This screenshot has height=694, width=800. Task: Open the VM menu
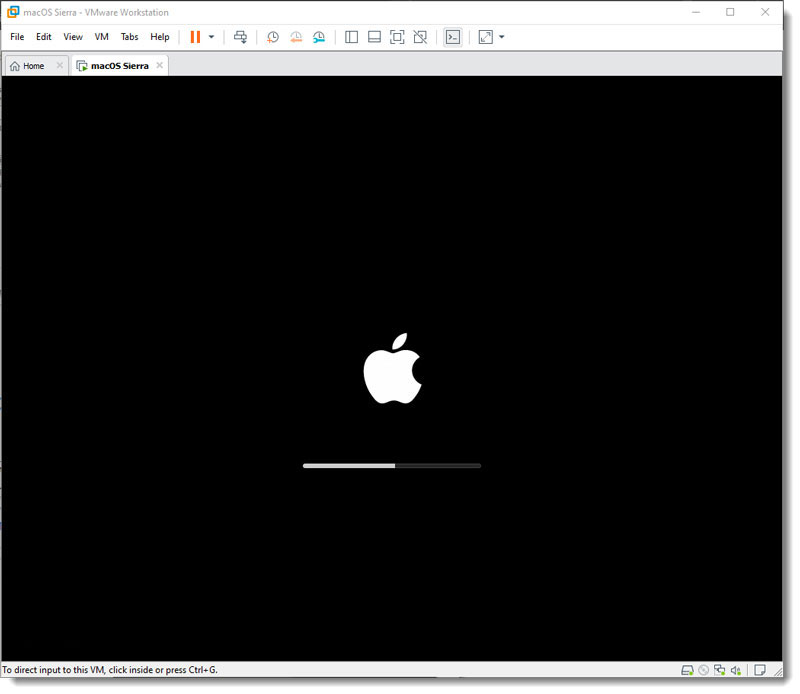102,37
